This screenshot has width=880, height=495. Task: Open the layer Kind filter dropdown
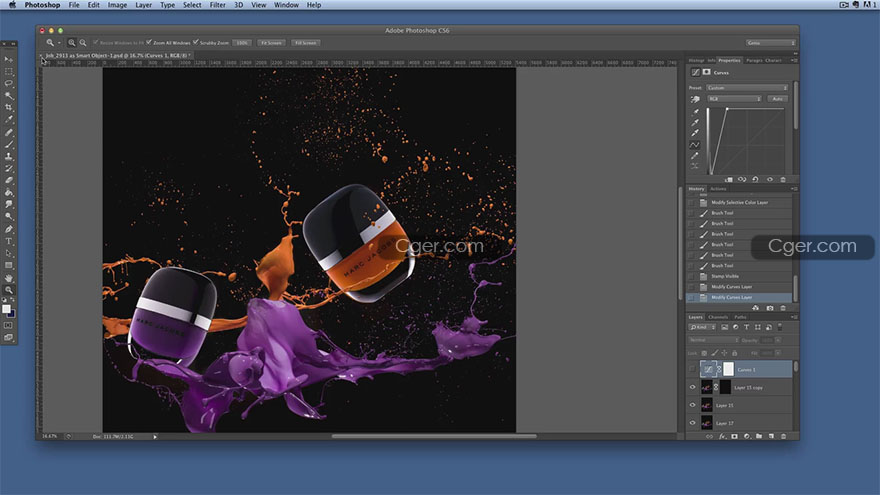[703, 327]
